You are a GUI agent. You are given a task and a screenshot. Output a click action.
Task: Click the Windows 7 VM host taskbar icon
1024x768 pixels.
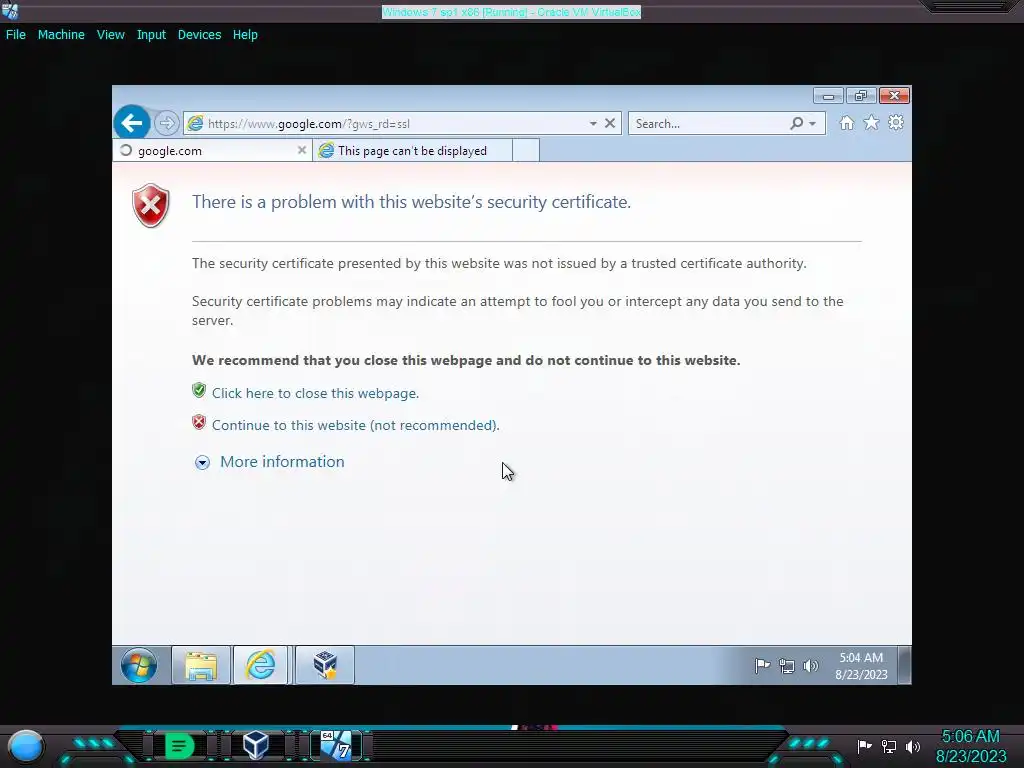(336, 745)
